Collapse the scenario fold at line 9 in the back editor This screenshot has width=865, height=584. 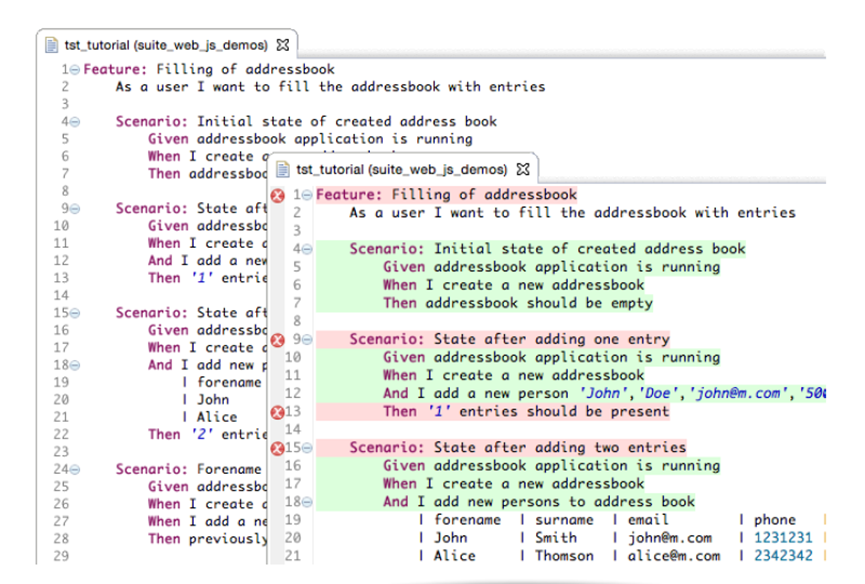74,209
